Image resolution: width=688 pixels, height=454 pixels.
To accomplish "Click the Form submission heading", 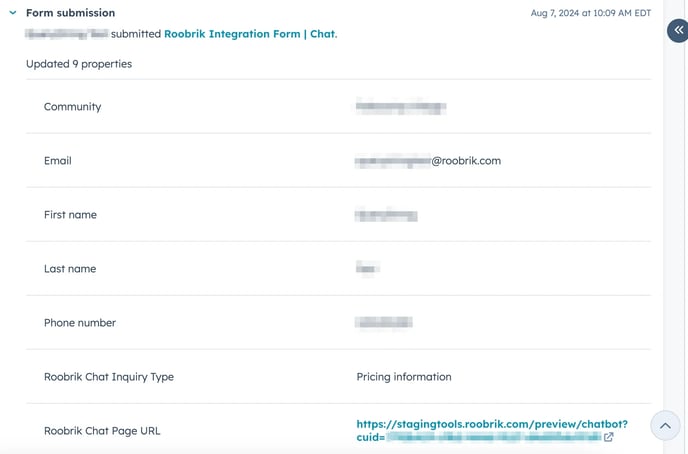I will (71, 13).
